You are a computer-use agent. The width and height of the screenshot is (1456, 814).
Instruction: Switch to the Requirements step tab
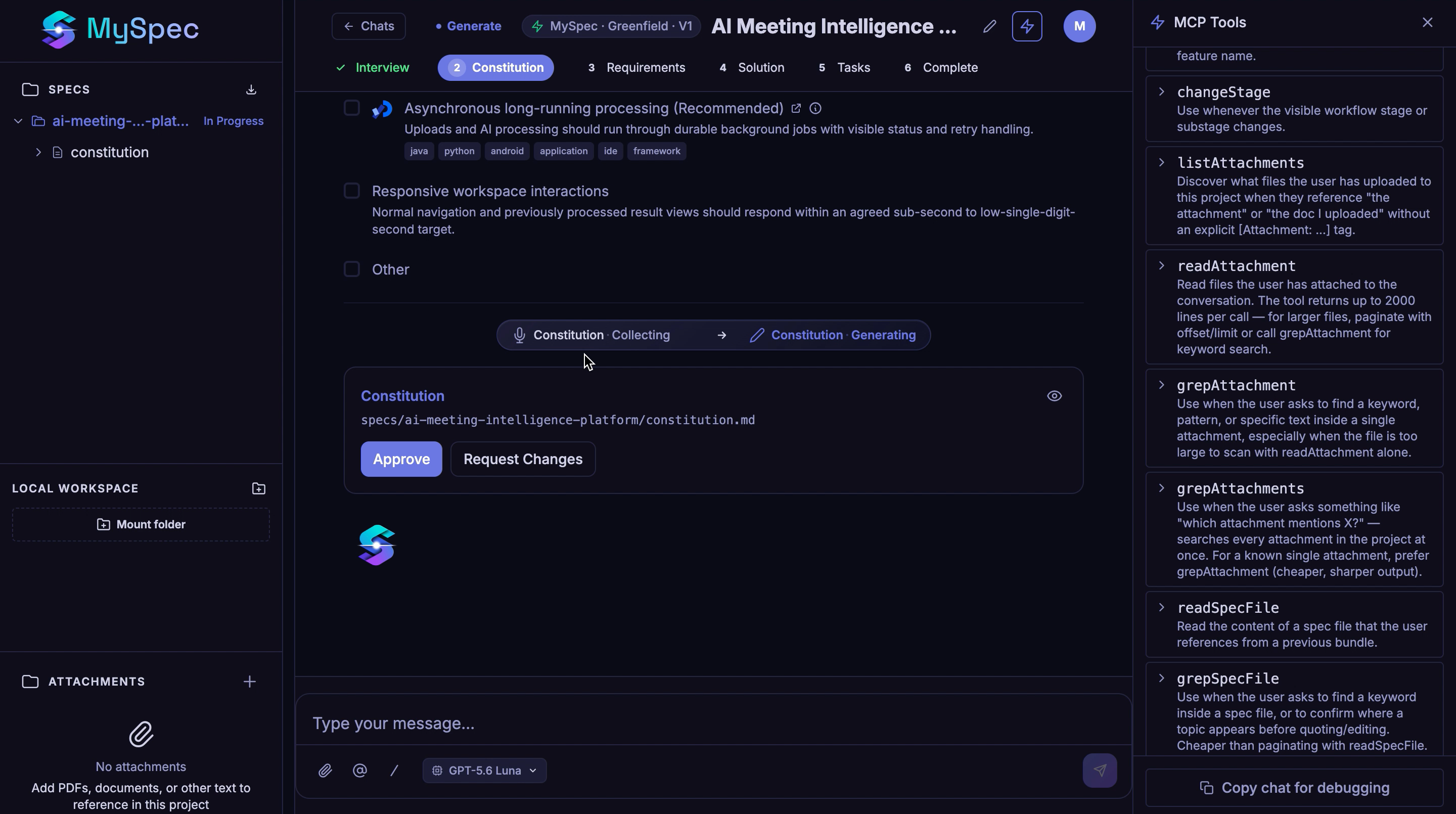[636, 68]
